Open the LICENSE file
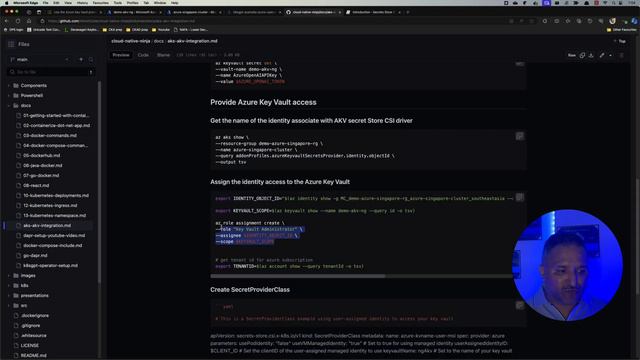640x360 pixels. [x=30, y=346]
